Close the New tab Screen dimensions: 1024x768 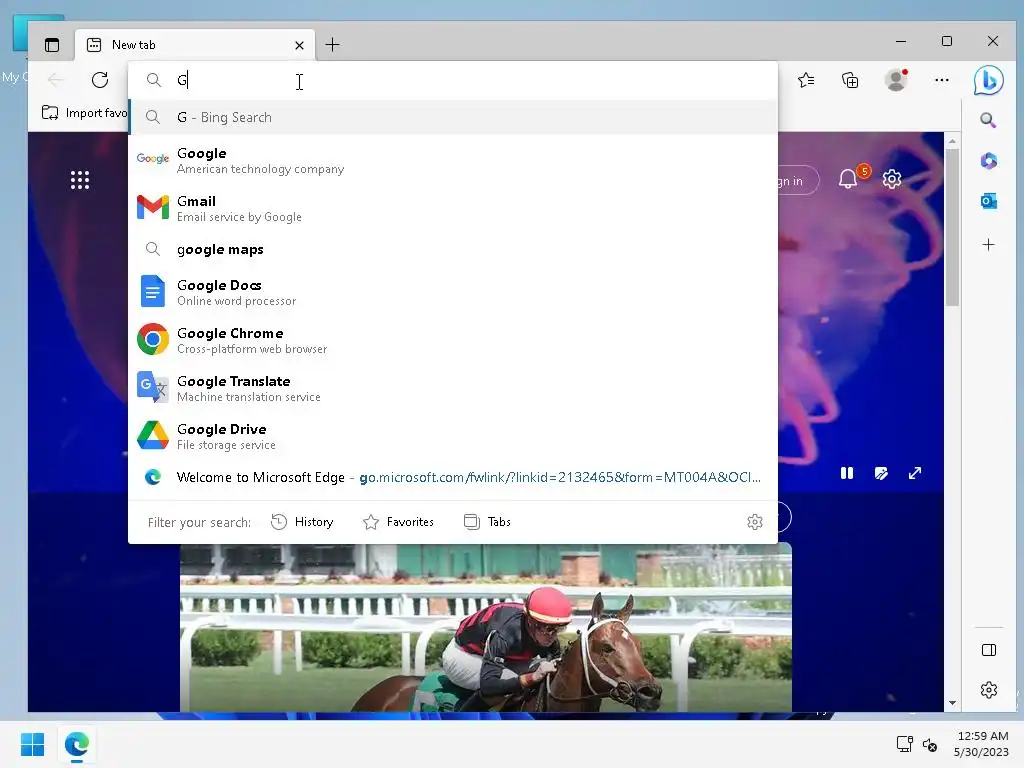pos(299,45)
